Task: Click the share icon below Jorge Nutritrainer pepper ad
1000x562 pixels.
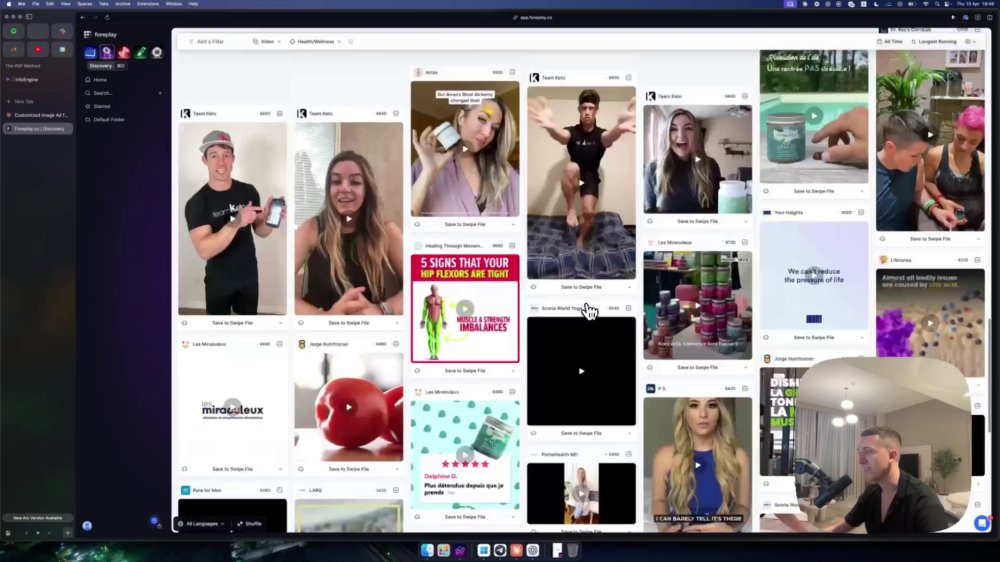Action: click(301, 469)
